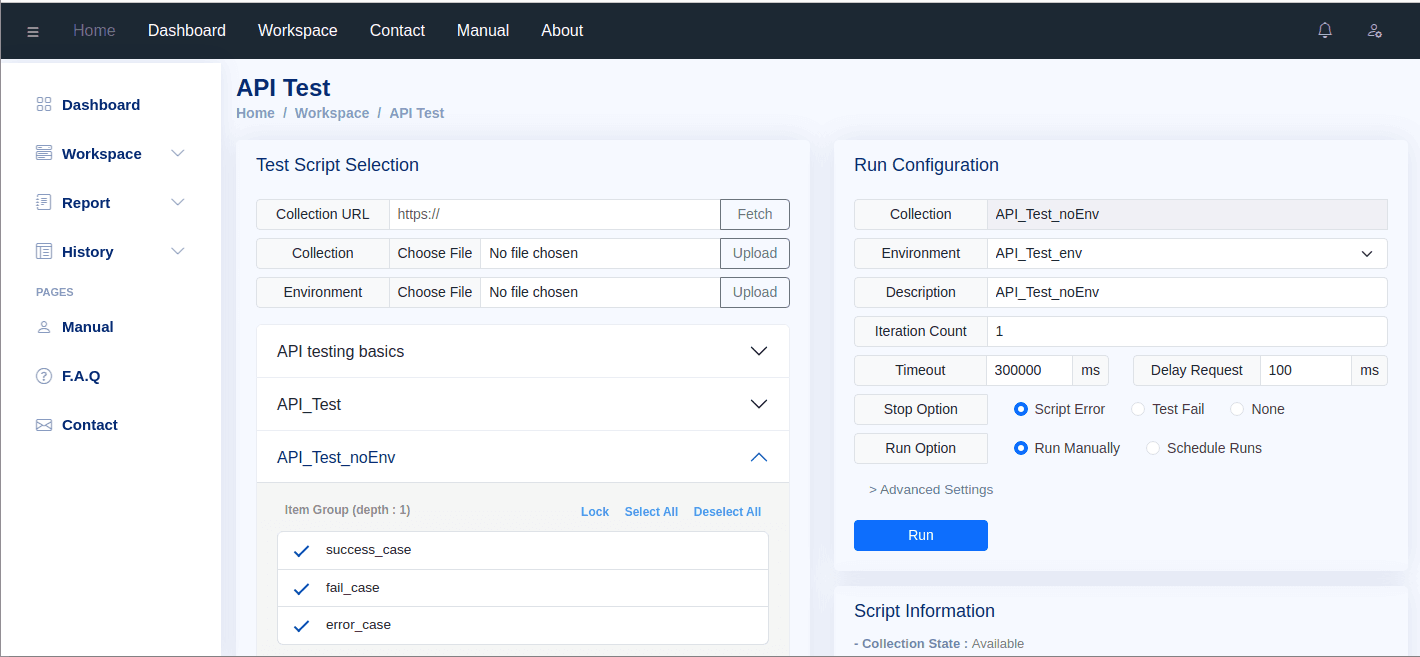Uncheck the fail_case item checkmark
The image size is (1420, 657).
pos(301,588)
